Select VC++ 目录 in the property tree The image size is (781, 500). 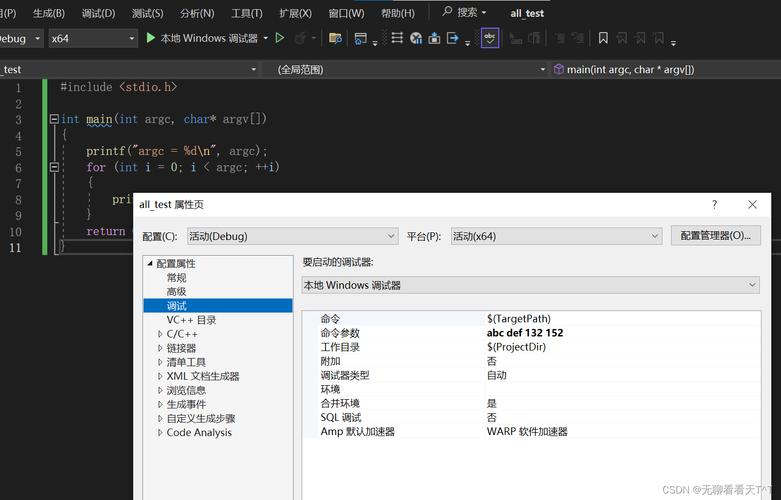(x=191, y=320)
